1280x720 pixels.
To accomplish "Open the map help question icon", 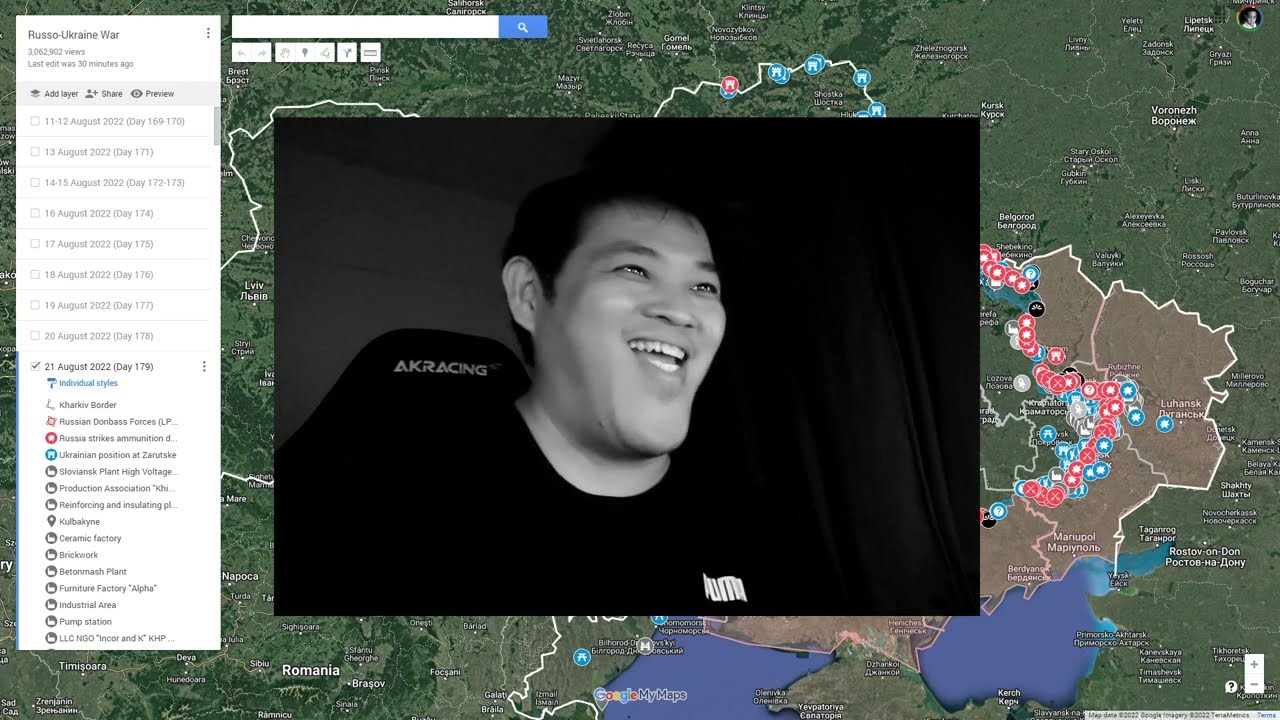I will tap(1231, 687).
